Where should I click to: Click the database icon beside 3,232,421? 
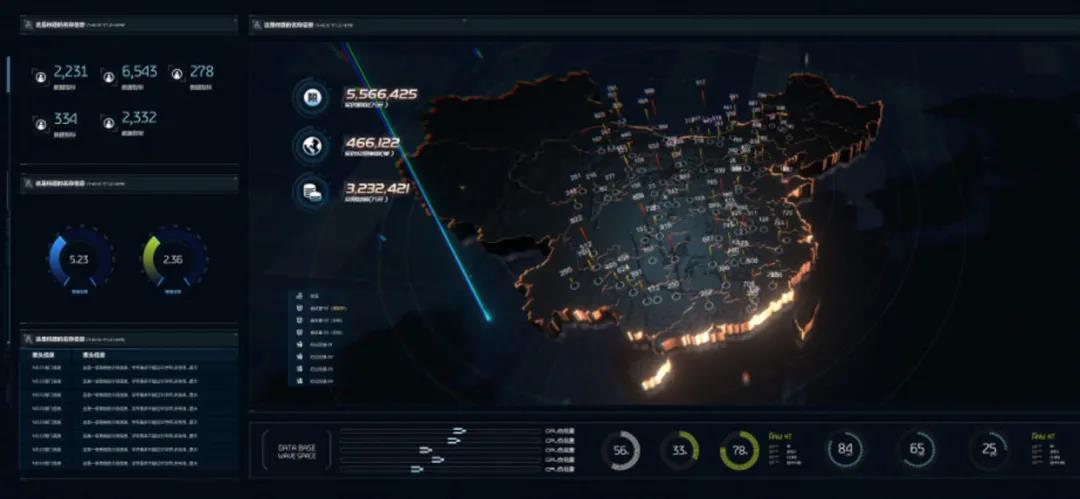tap(313, 192)
